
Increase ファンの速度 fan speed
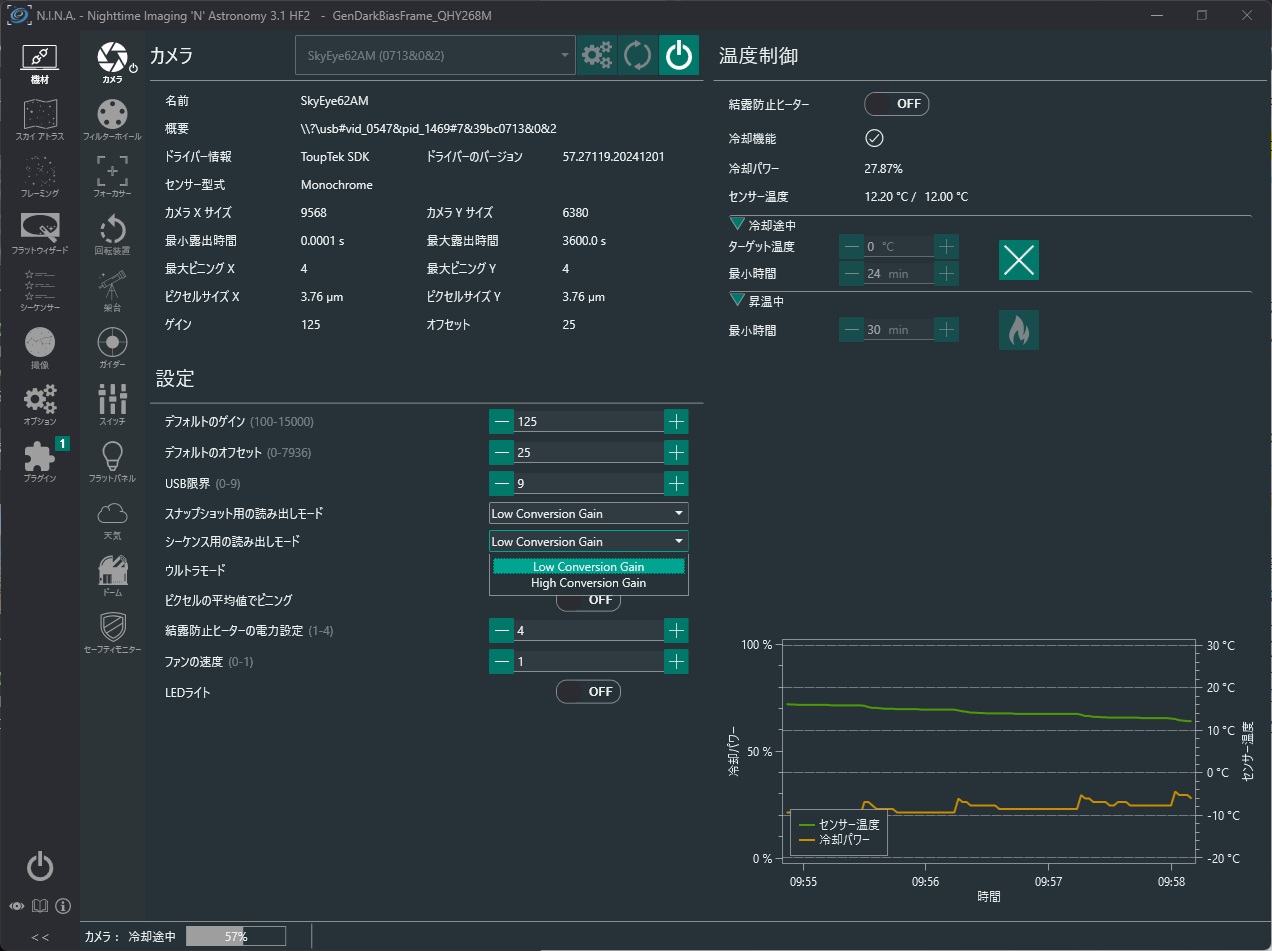[x=677, y=661]
